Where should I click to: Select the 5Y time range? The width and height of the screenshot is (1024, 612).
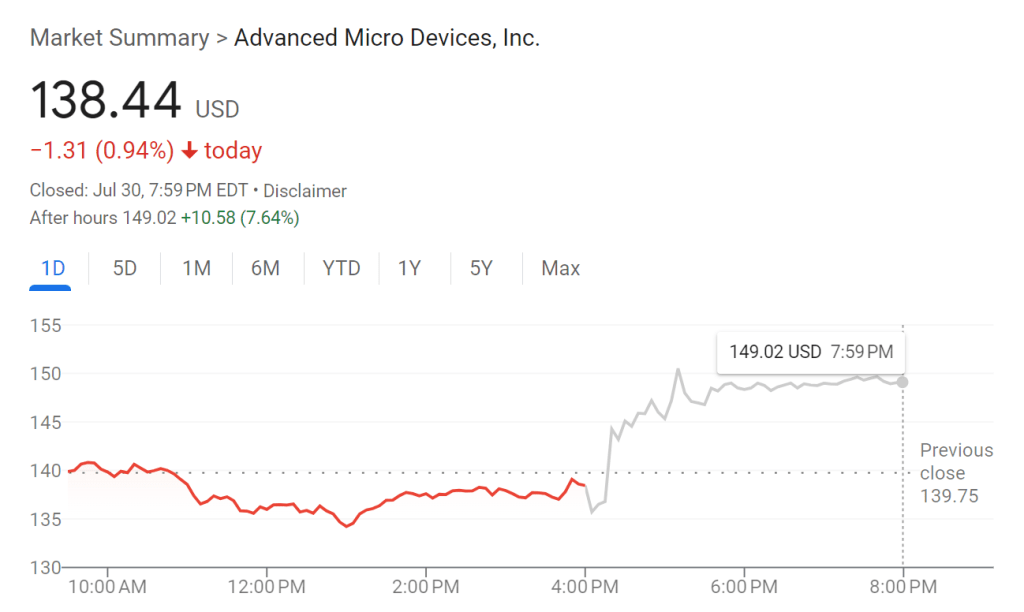point(481,268)
